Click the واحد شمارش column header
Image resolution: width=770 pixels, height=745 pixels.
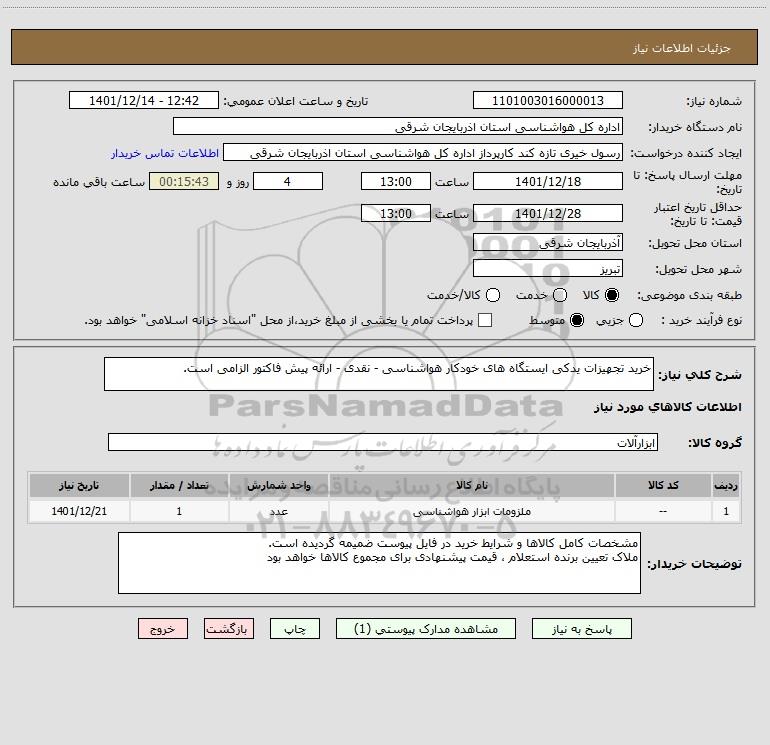pos(278,485)
